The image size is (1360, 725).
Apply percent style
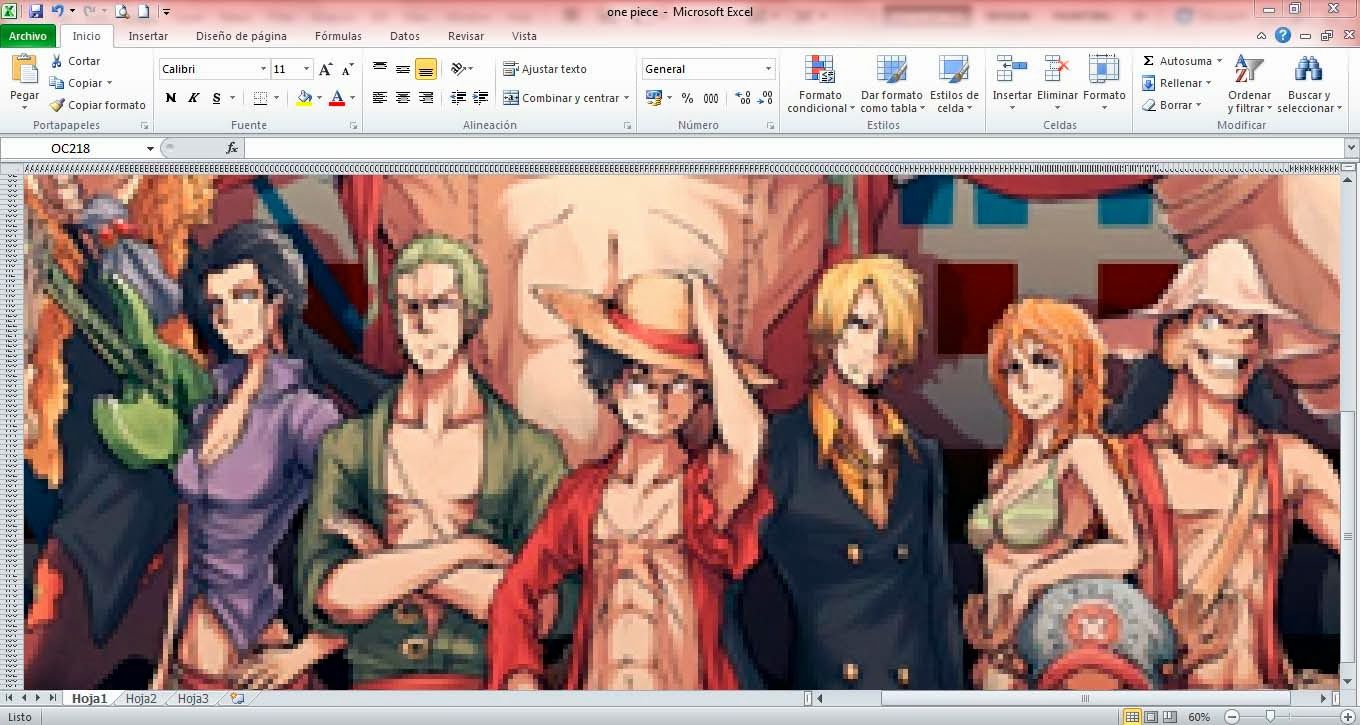687,98
